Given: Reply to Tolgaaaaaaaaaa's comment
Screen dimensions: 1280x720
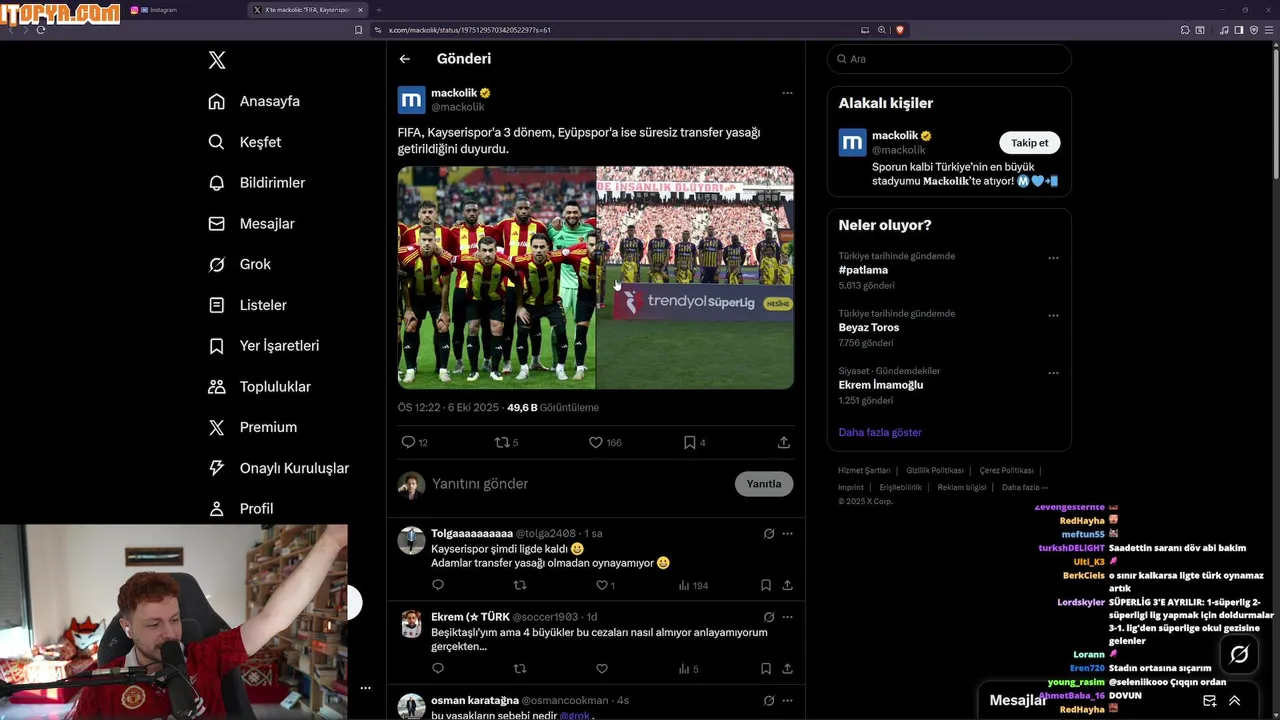Looking at the screenshot, I should 437,585.
